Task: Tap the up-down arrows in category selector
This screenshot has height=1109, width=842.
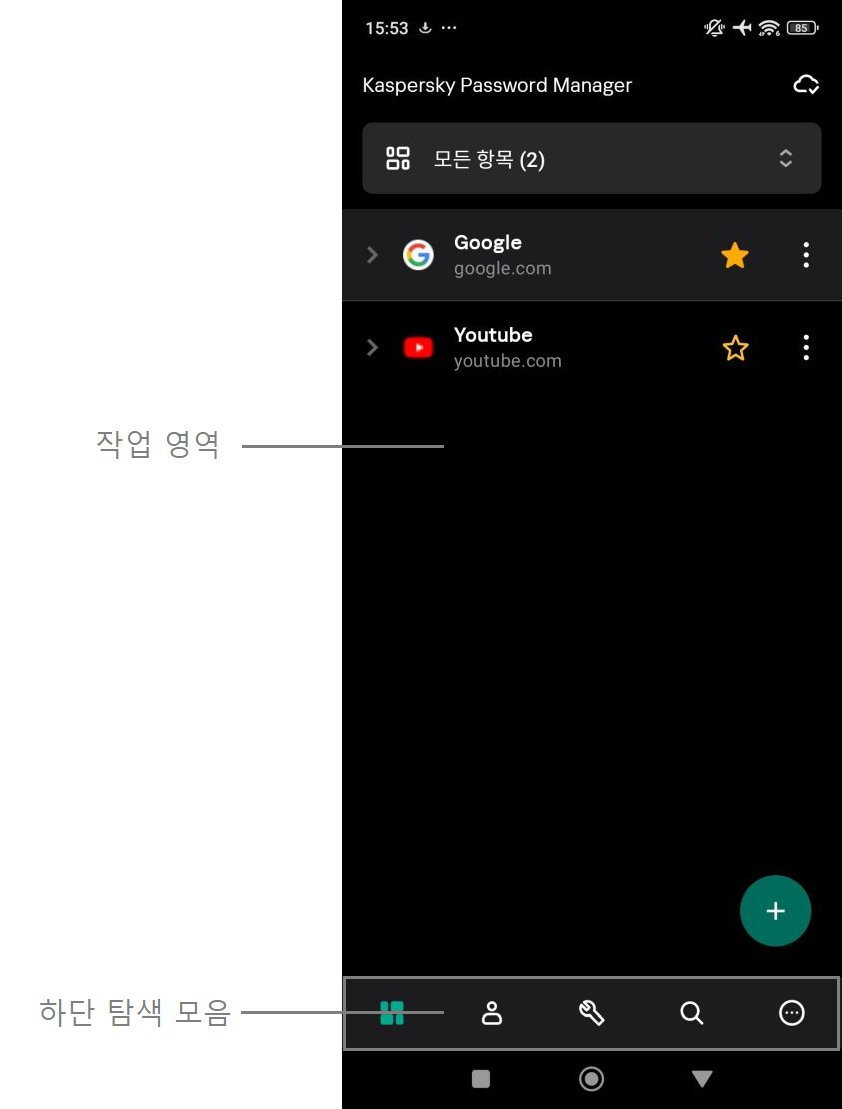Action: coord(785,158)
